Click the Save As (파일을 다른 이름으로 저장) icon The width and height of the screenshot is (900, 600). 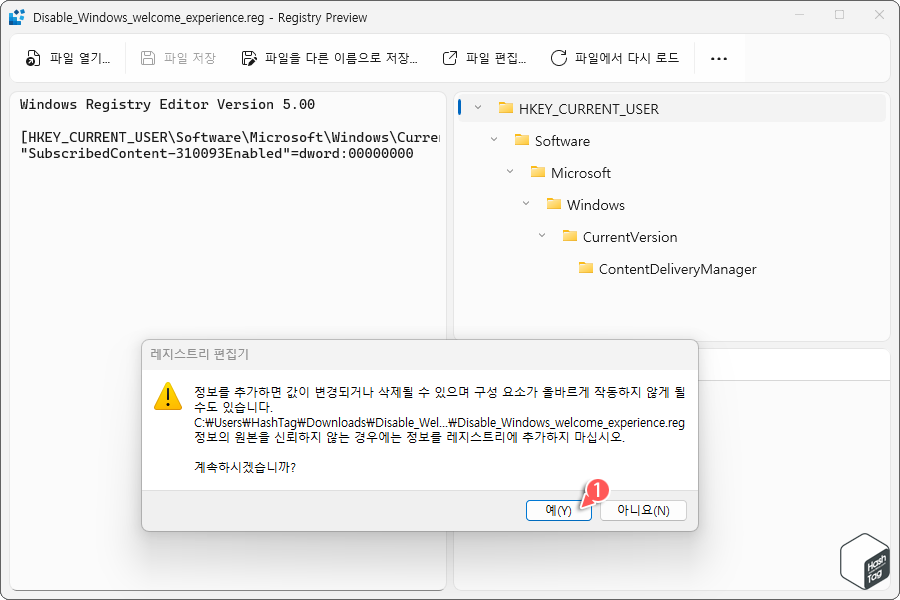[x=249, y=58]
